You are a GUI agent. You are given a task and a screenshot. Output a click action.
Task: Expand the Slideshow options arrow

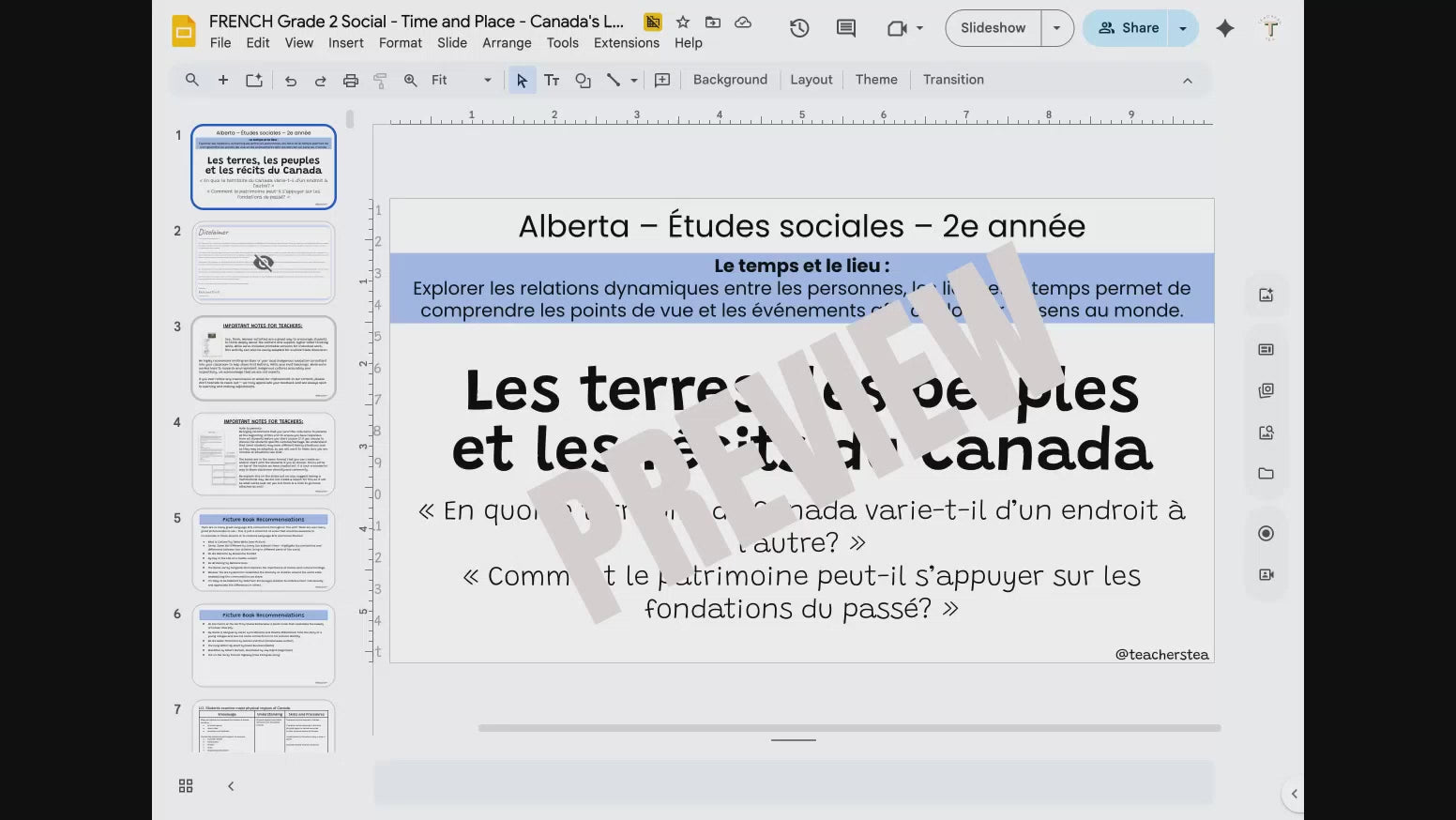[1056, 28]
